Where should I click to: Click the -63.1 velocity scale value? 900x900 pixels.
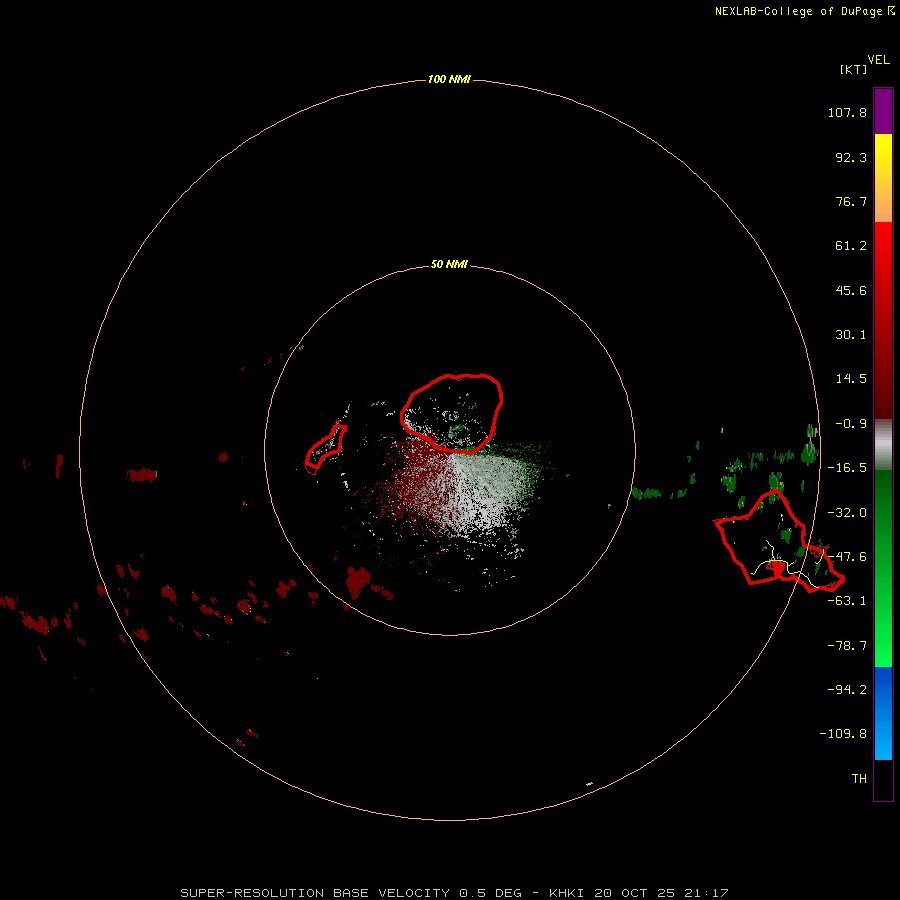click(847, 601)
